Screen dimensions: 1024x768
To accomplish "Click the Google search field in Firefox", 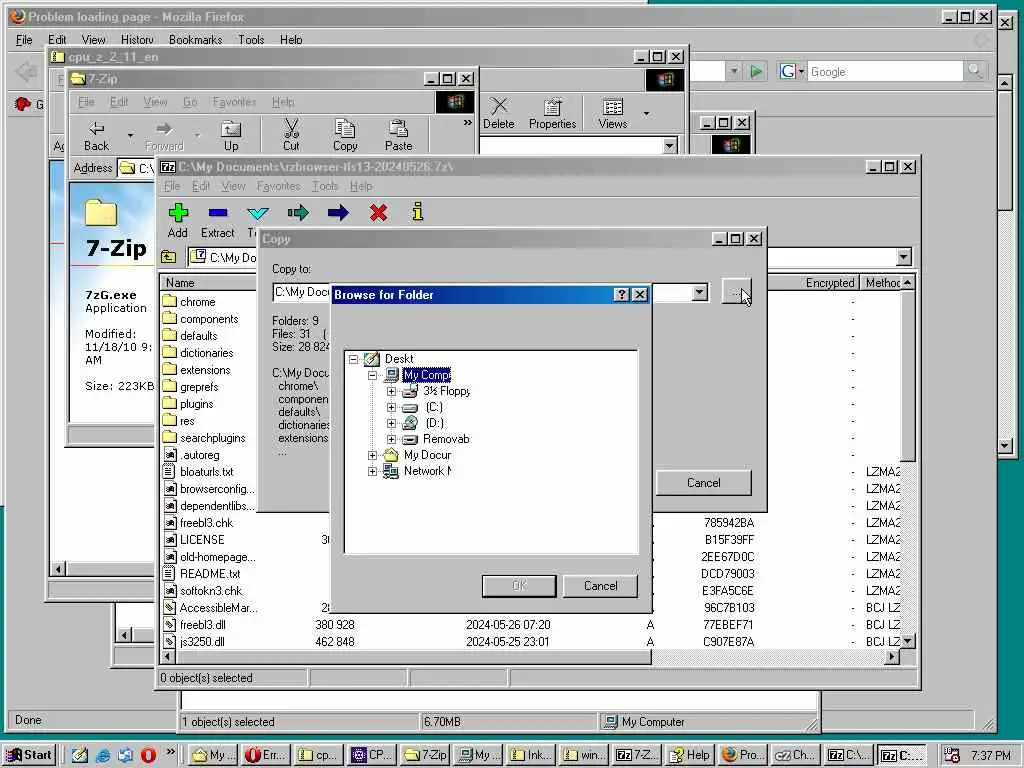I will tap(884, 72).
